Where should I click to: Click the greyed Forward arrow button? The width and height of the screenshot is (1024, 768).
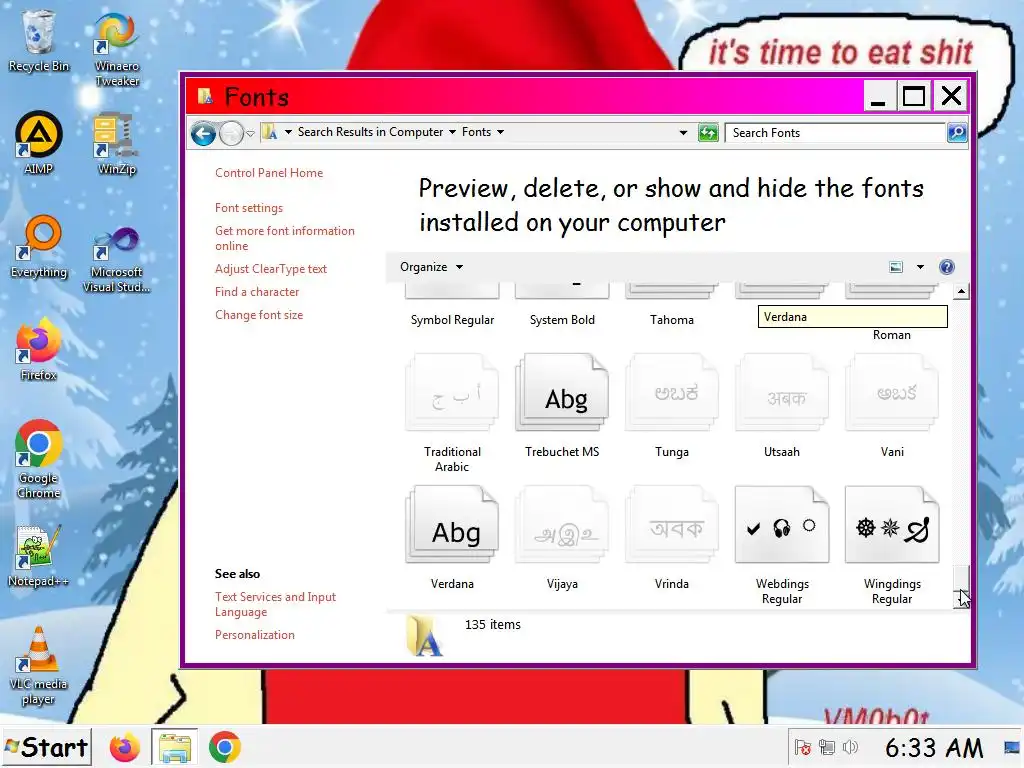coord(231,134)
